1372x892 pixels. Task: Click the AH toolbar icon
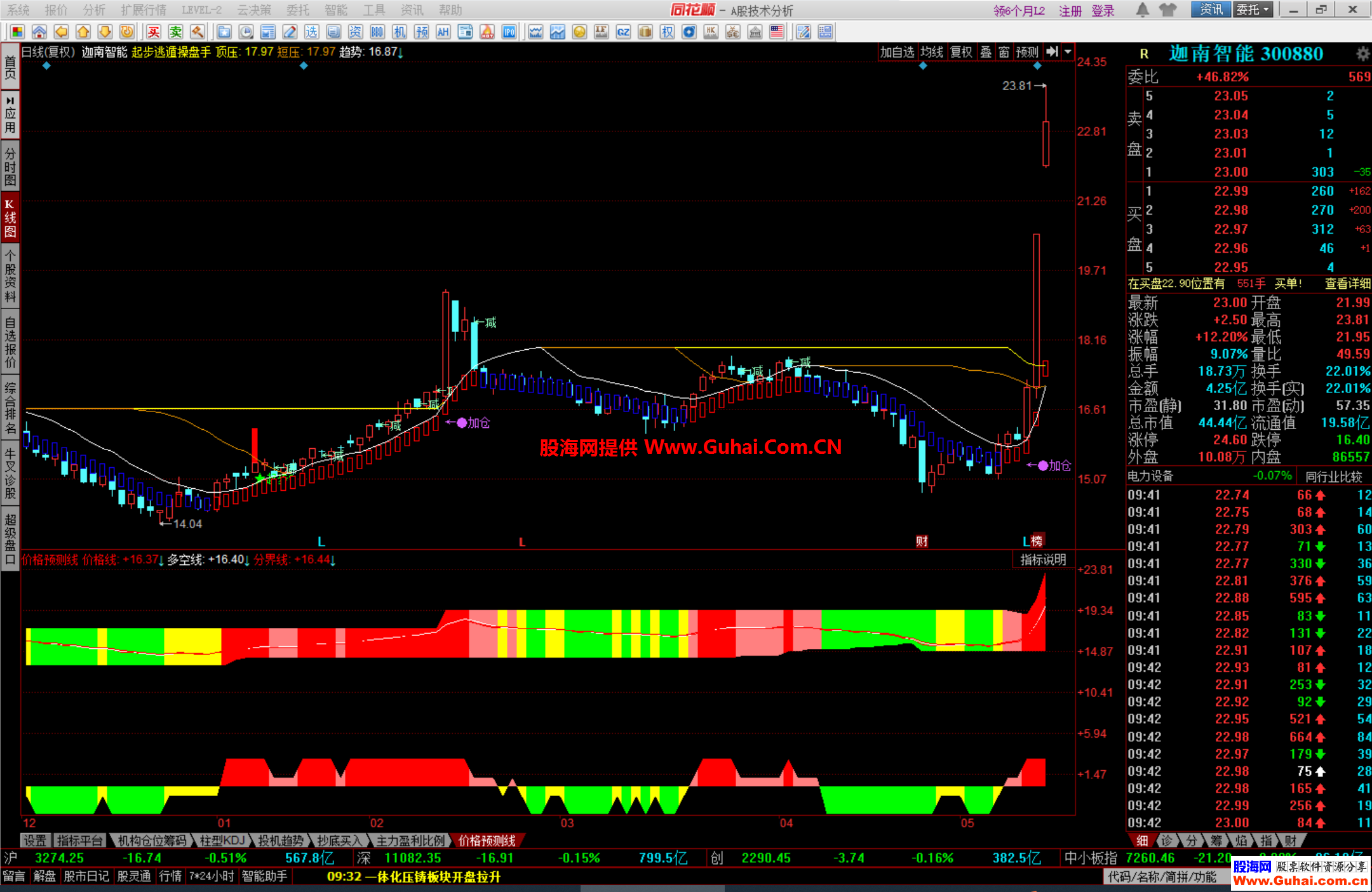[443, 32]
